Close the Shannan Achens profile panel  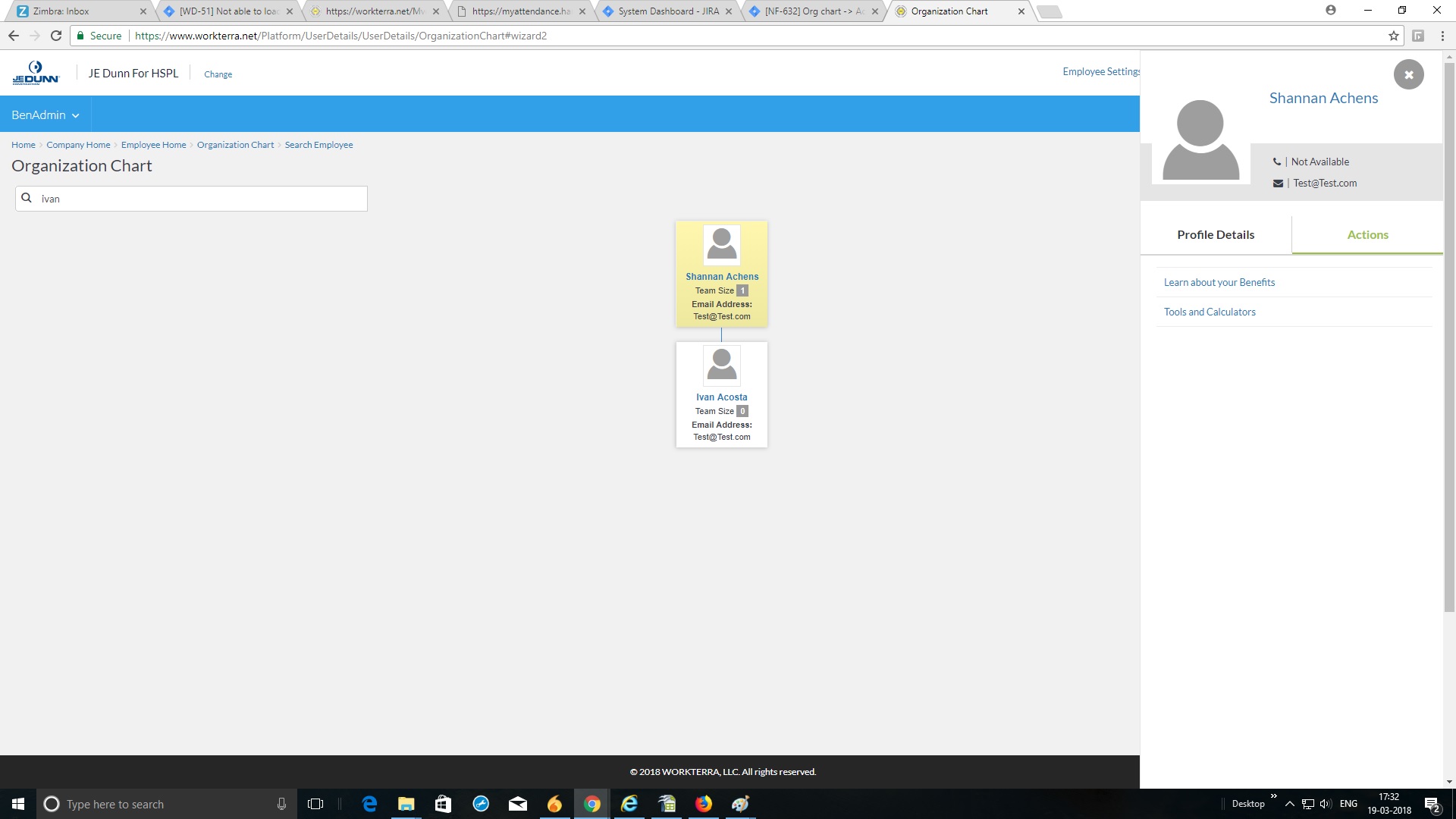point(1408,74)
